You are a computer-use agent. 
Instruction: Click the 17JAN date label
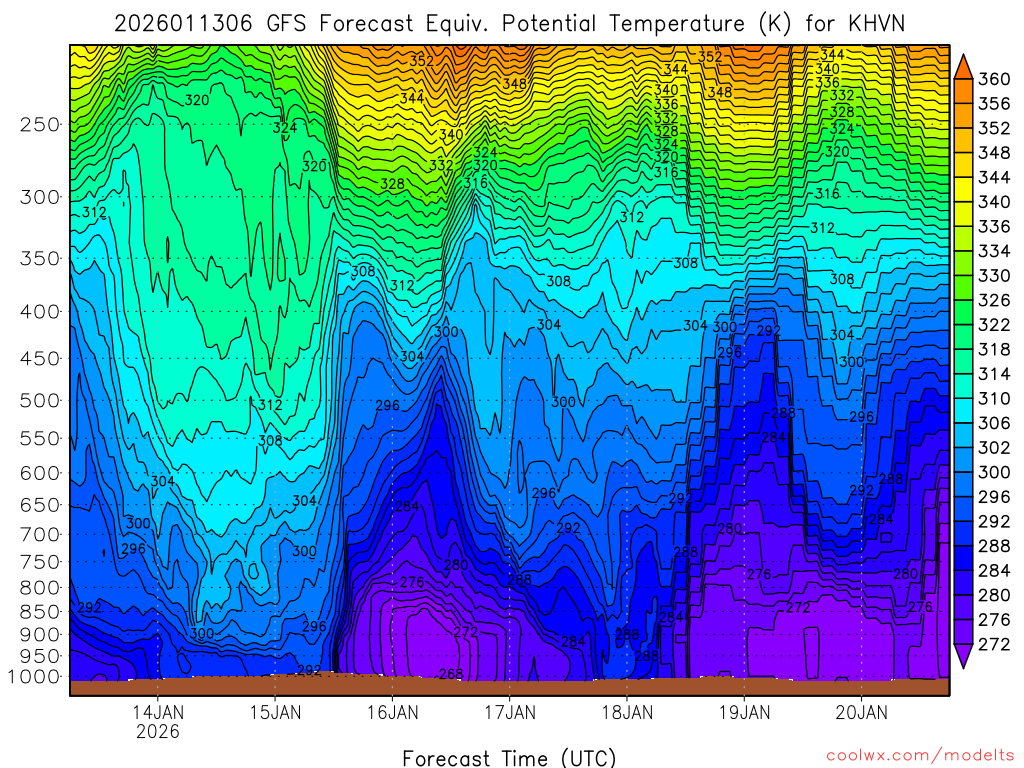tap(509, 712)
